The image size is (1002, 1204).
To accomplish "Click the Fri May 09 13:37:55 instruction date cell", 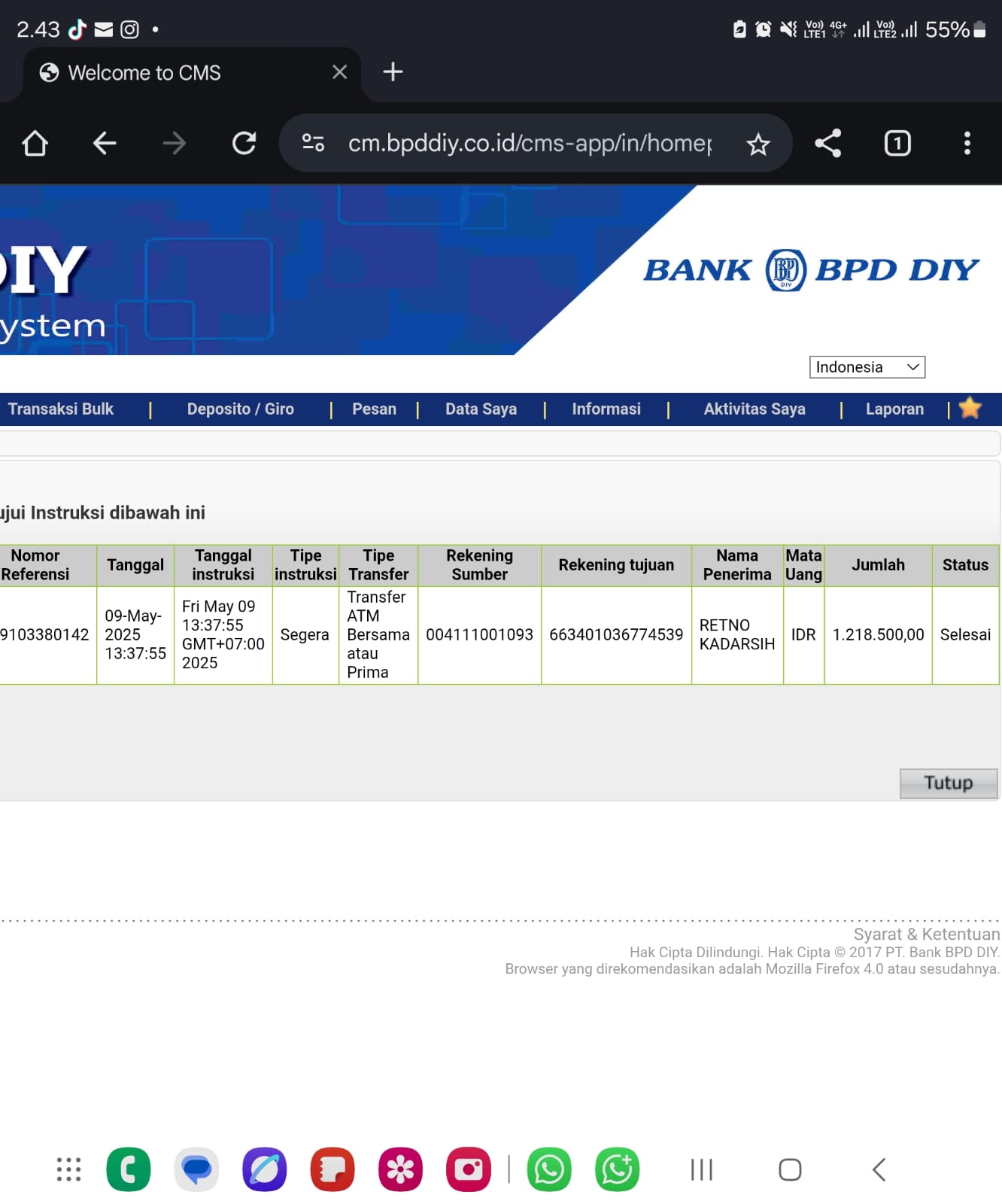I will pos(223,634).
